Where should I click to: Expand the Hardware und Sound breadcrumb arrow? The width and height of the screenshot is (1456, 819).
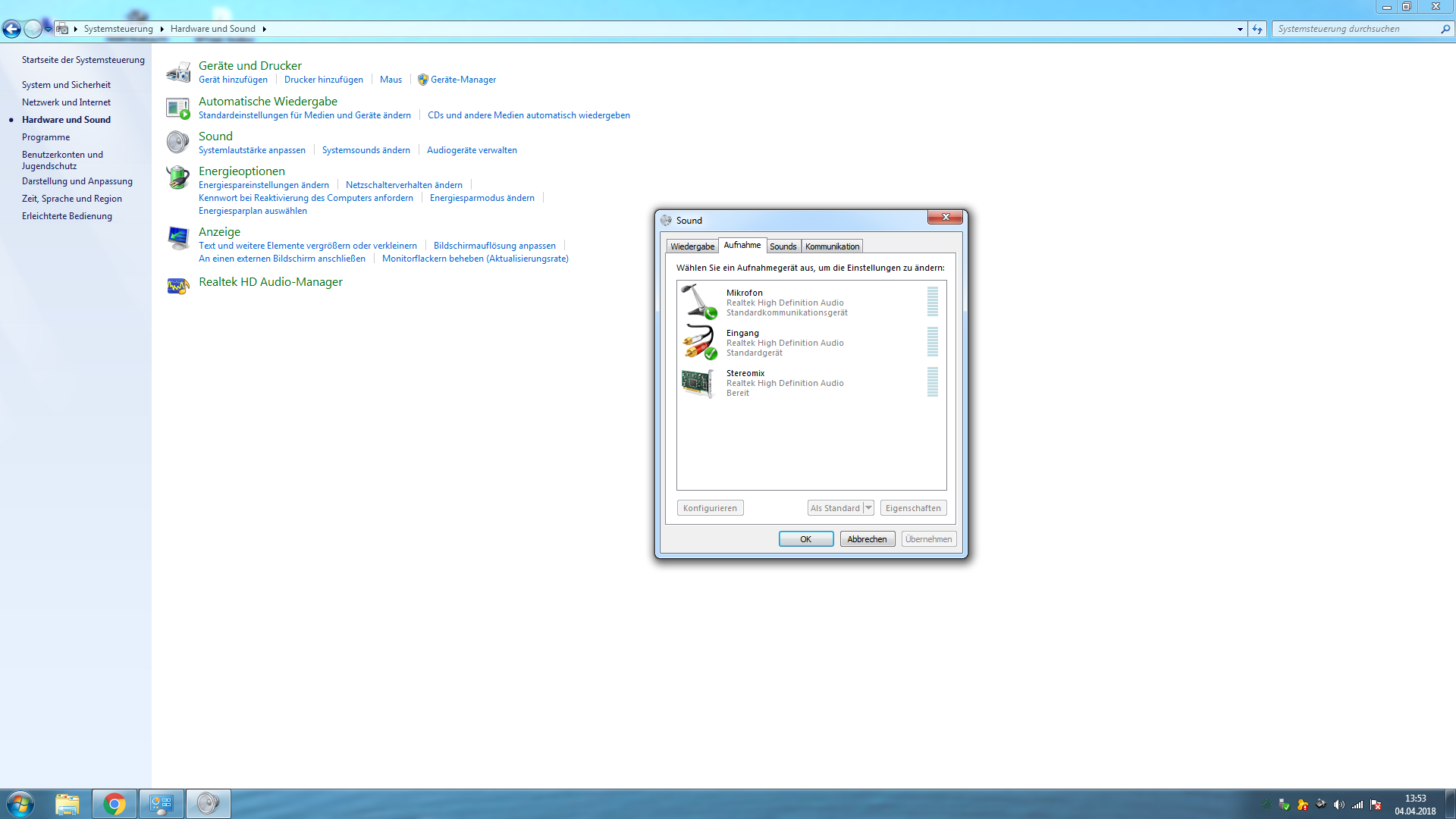point(264,29)
